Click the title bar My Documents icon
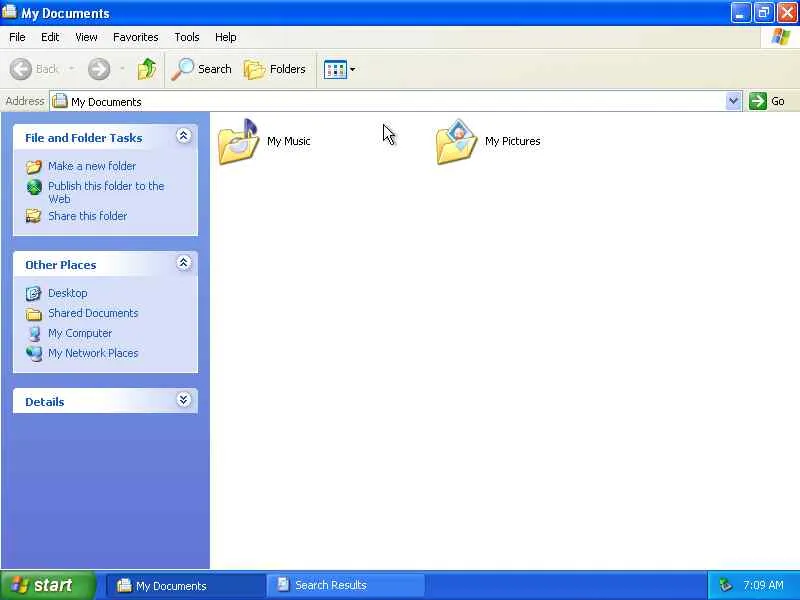Screen dimensions: 800x600 pyautogui.click(x=9, y=11)
